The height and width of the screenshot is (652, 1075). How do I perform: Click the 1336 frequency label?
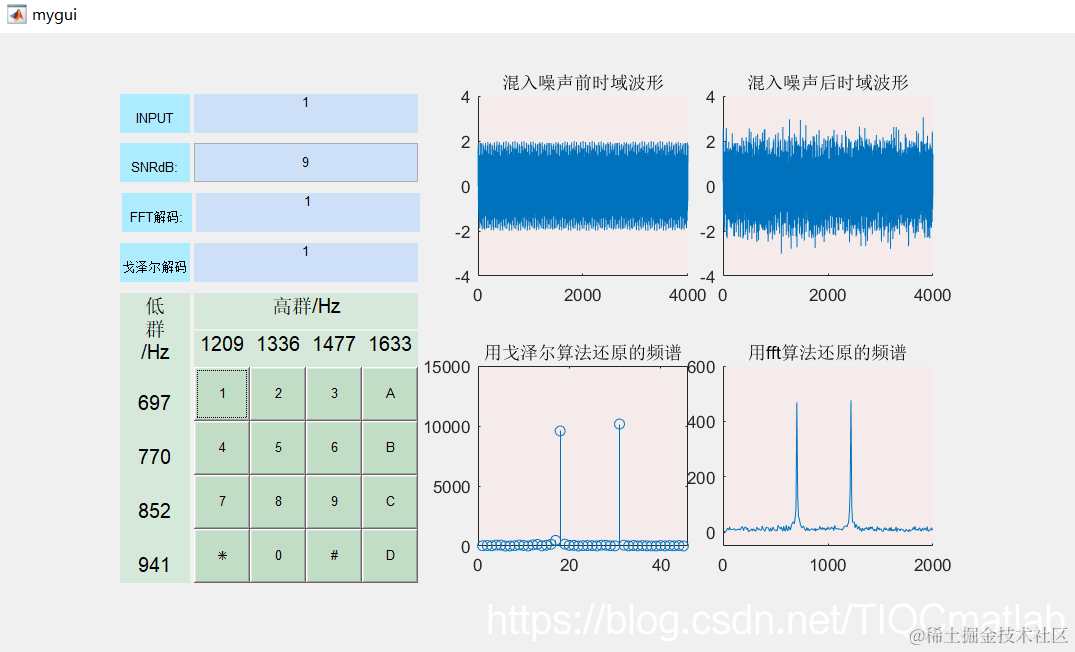click(278, 343)
